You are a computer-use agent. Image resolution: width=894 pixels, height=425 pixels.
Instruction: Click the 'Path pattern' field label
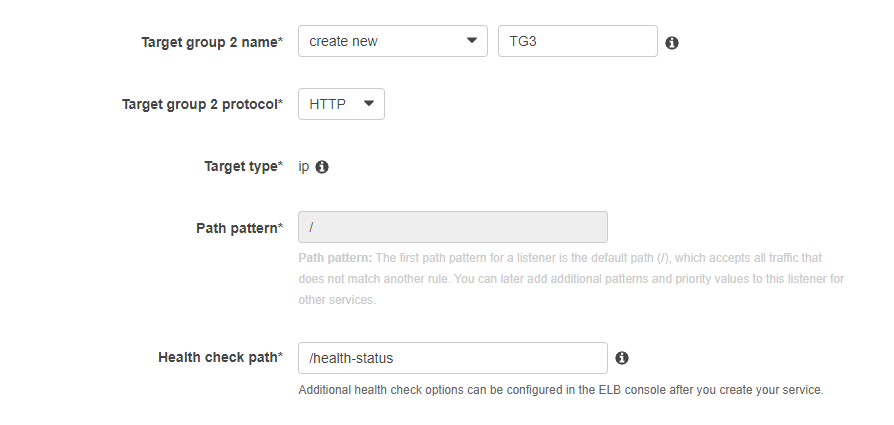[239, 228]
